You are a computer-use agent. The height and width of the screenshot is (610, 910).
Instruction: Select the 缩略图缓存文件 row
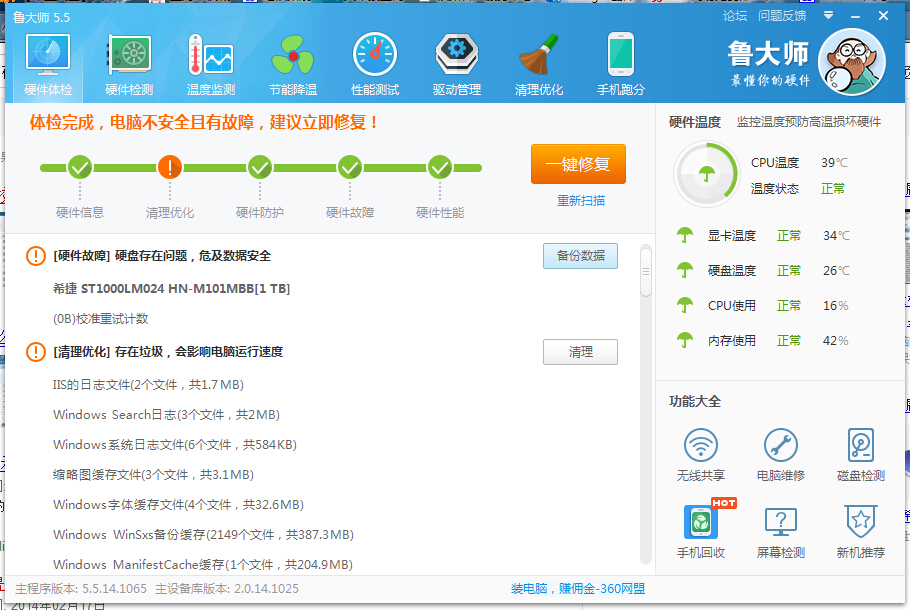tap(153, 475)
